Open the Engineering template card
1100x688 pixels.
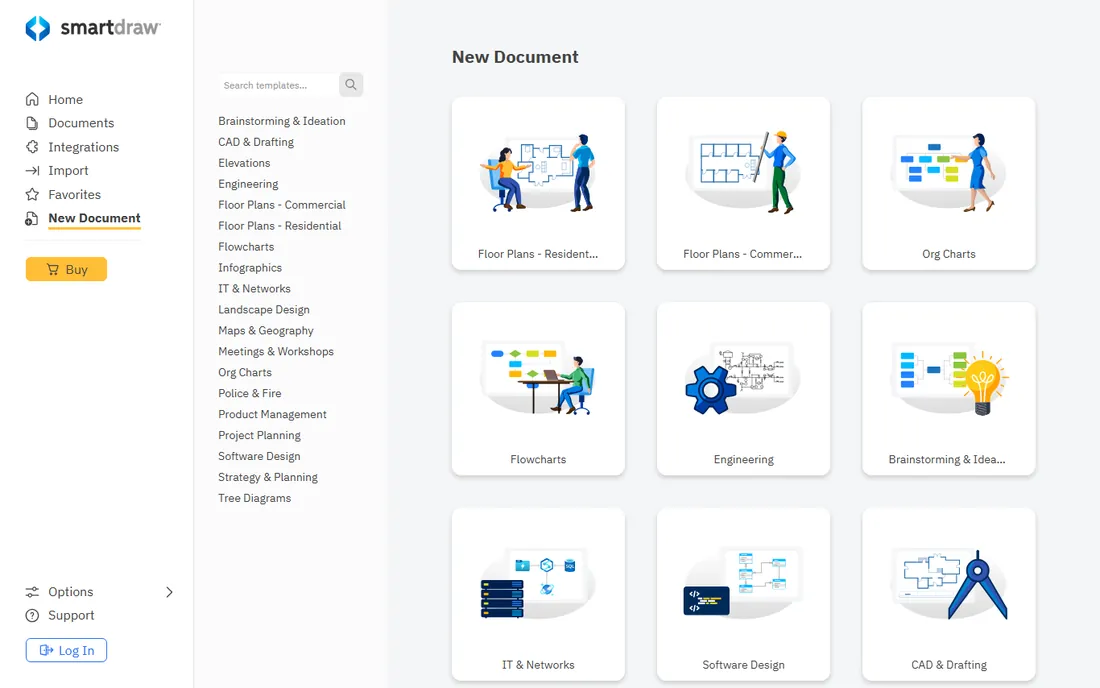[x=744, y=389]
